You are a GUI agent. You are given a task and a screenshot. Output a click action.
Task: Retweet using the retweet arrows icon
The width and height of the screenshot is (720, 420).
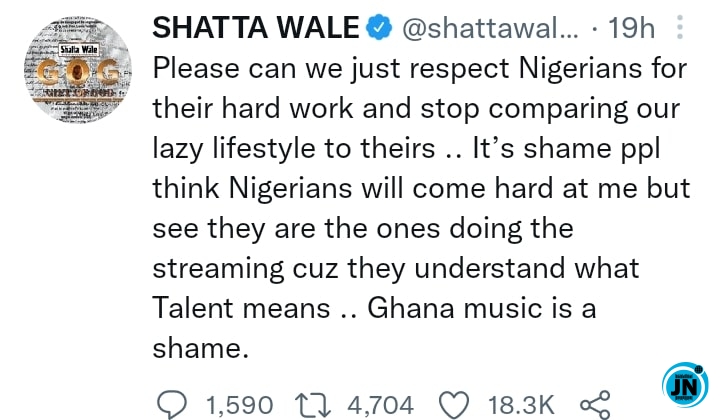(313, 405)
